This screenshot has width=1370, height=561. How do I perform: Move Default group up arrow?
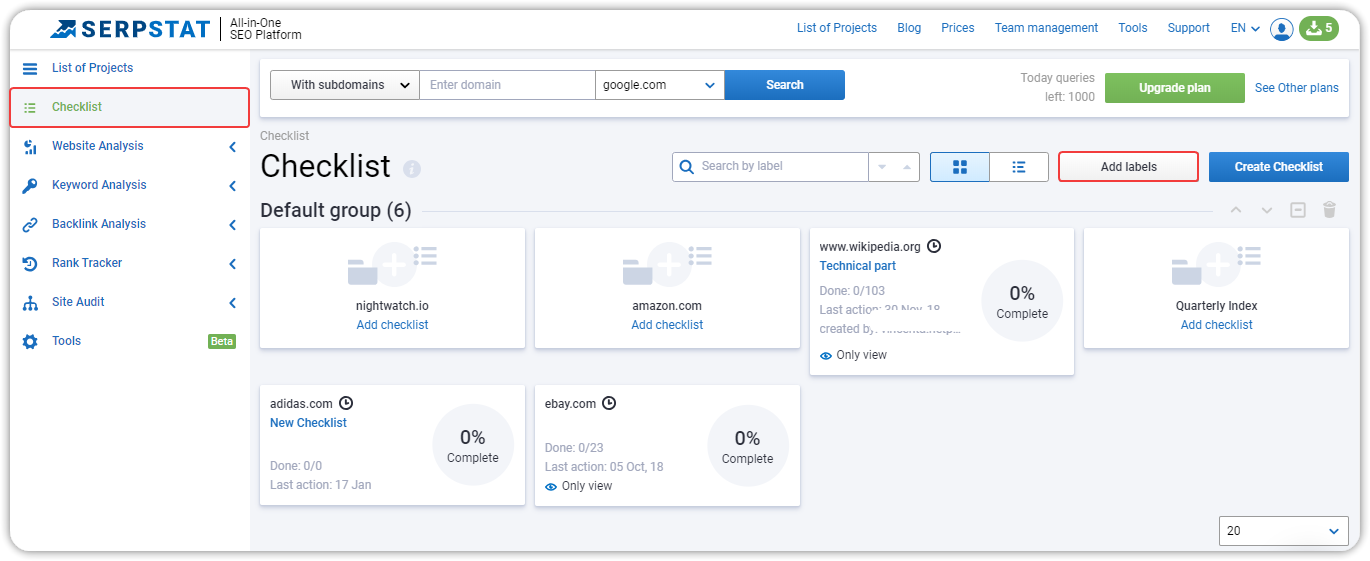pyautogui.click(x=1236, y=210)
